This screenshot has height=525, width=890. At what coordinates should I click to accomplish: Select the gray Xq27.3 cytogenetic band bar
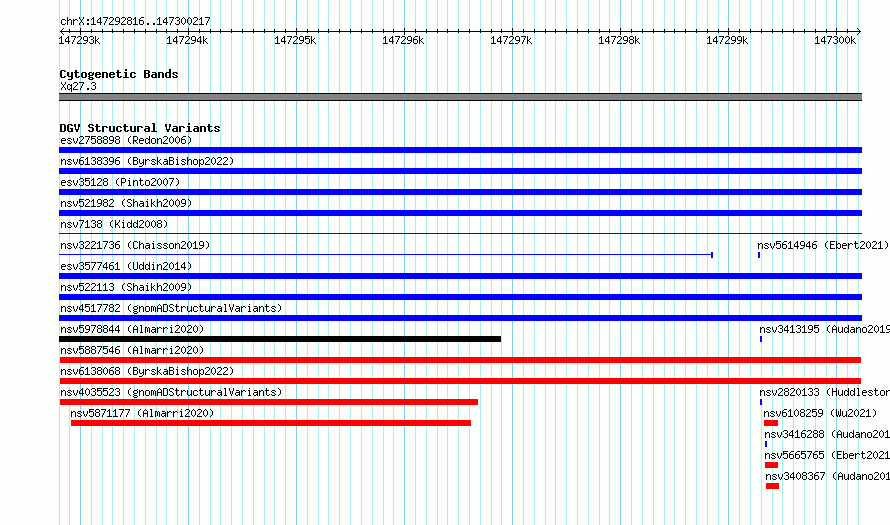pyautogui.click(x=460, y=97)
